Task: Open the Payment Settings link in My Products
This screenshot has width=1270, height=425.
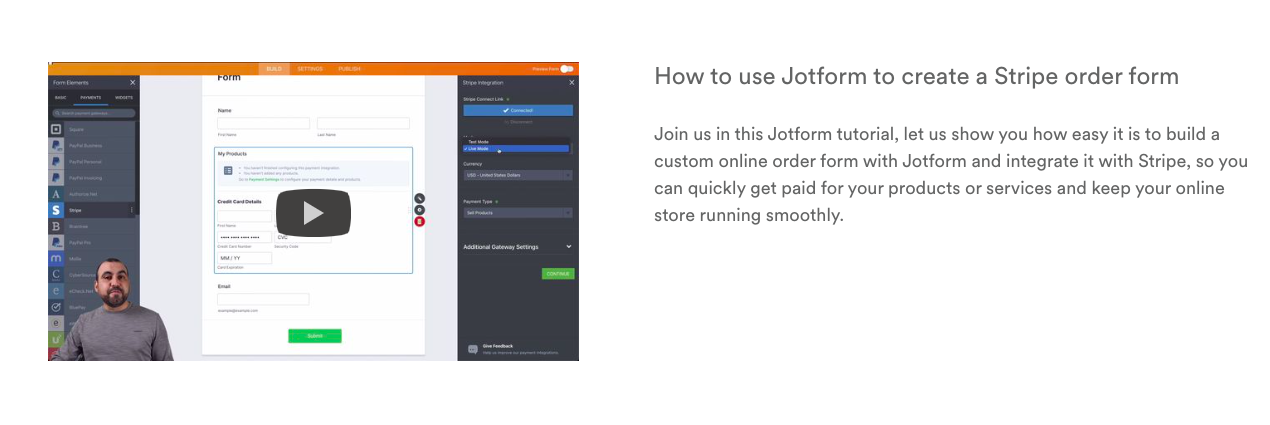Action: tap(265, 179)
